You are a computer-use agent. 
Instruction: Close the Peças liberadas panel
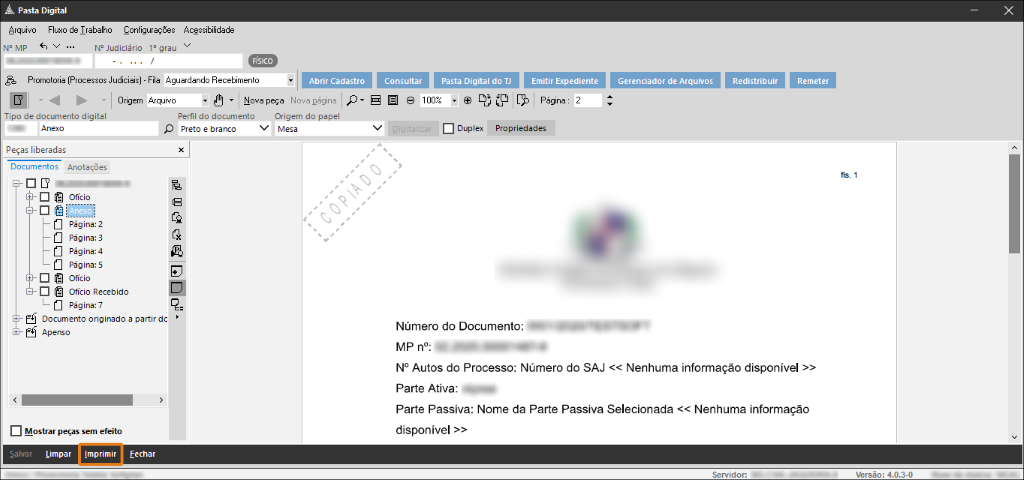[181, 150]
